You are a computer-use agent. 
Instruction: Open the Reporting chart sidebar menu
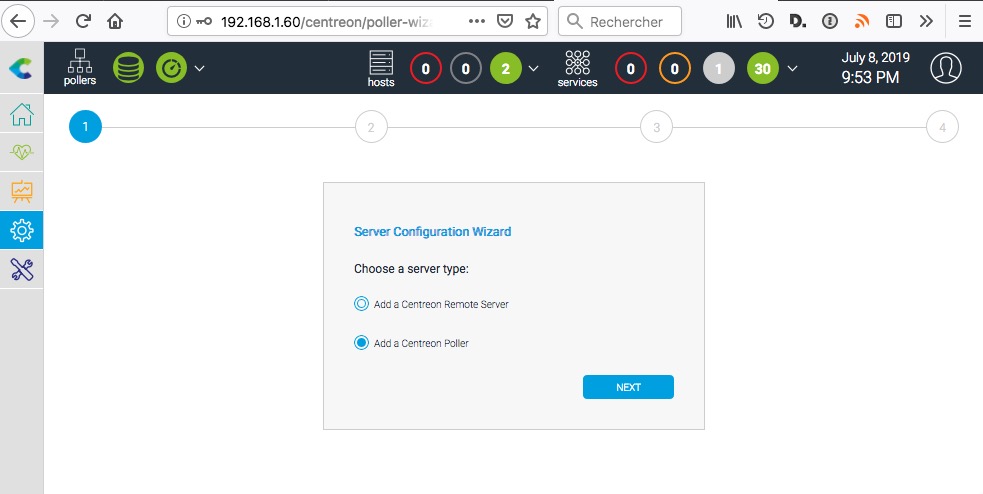click(x=21, y=191)
